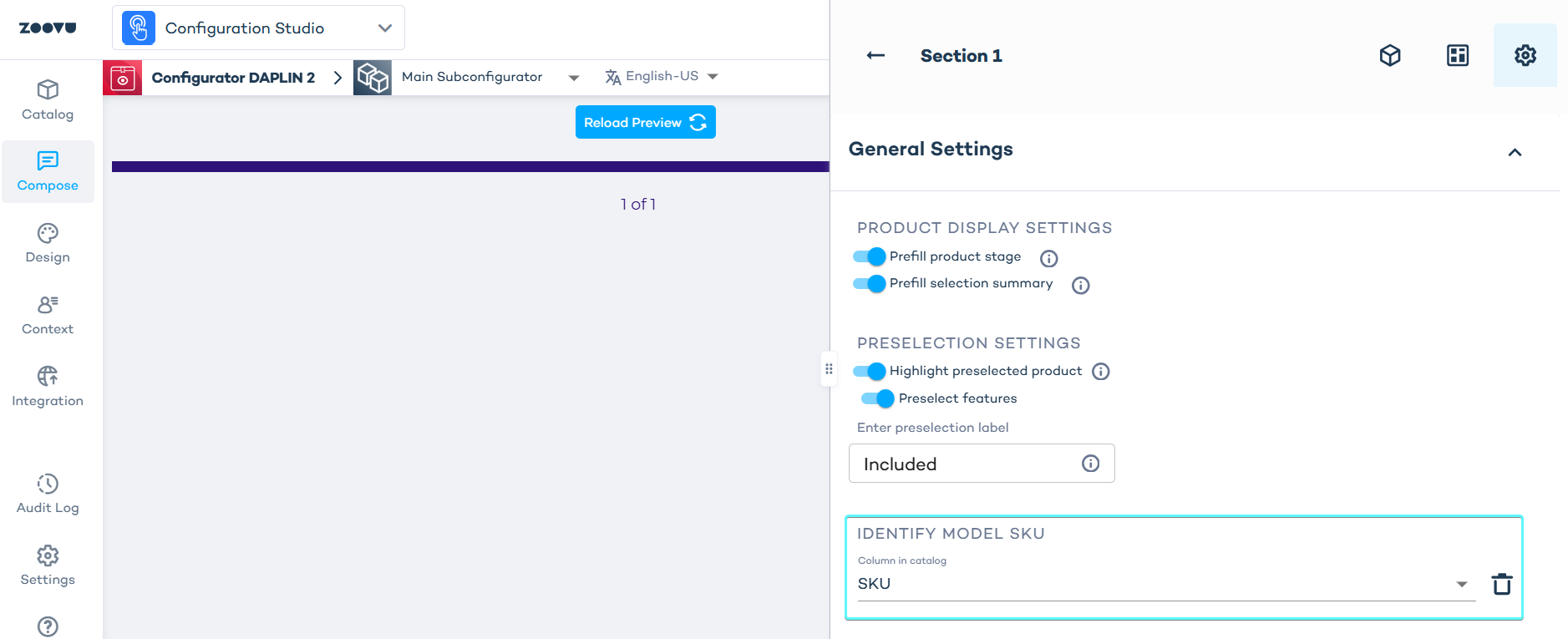Open the help question mark icon
The height and width of the screenshot is (639, 1568).
pos(48,626)
